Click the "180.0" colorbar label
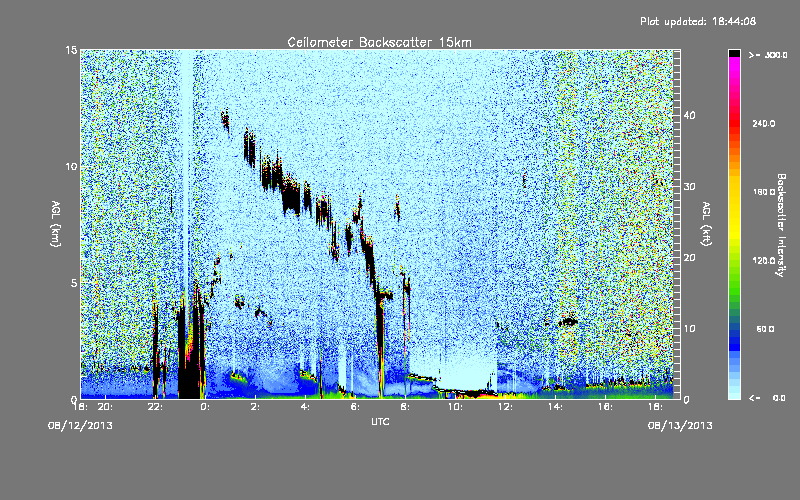The height and width of the screenshot is (500, 800). pyautogui.click(x=764, y=192)
